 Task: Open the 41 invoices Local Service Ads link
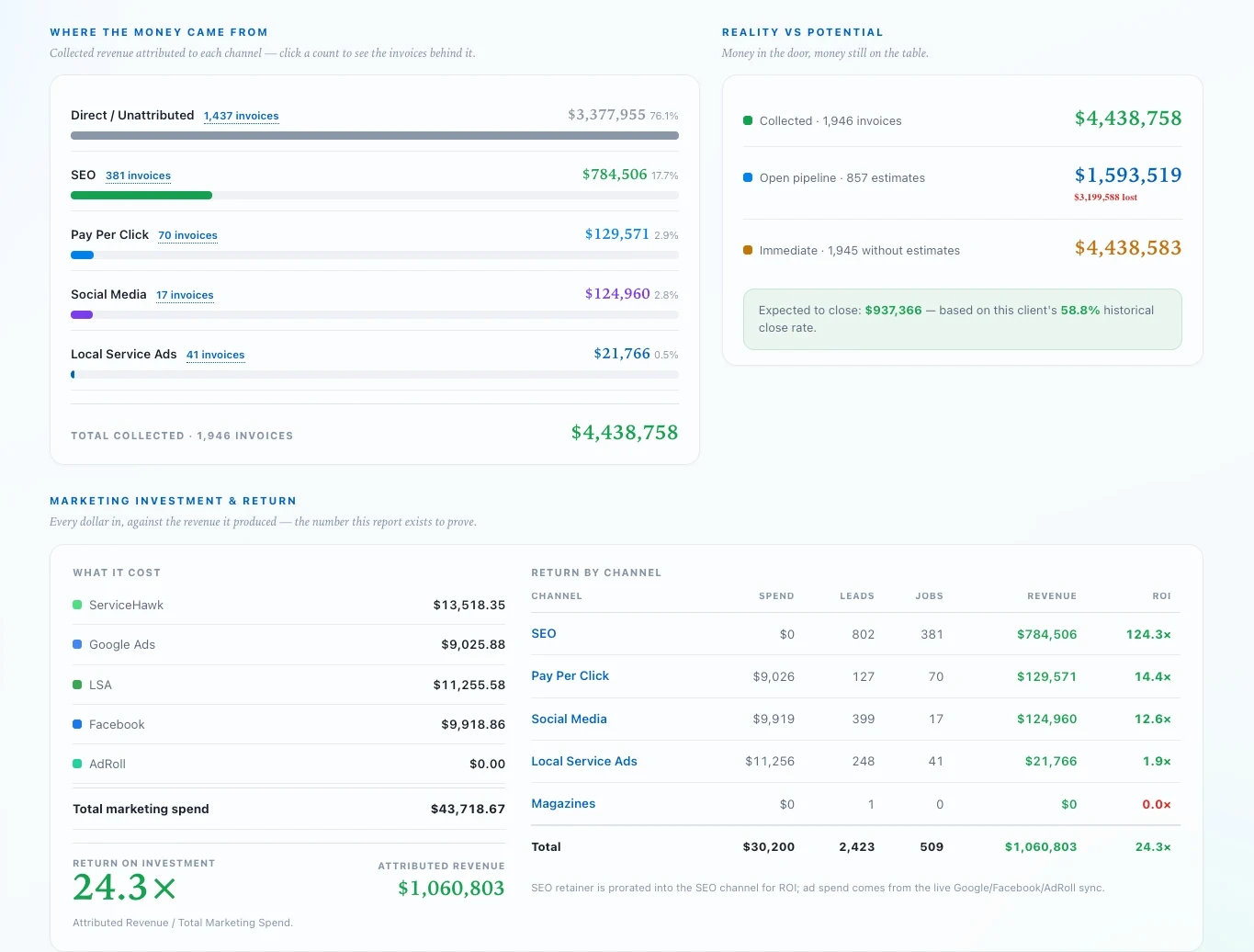point(215,355)
